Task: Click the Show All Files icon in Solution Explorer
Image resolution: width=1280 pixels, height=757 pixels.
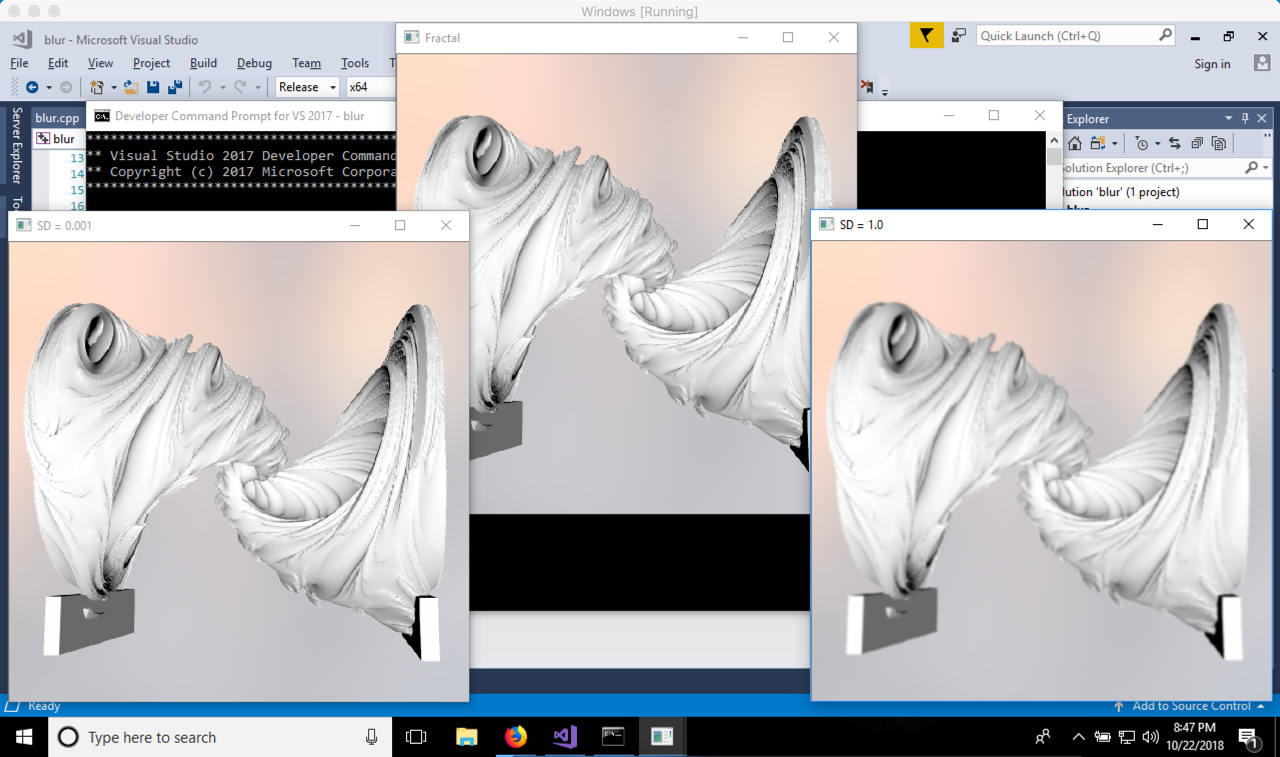Action: (x=1219, y=143)
